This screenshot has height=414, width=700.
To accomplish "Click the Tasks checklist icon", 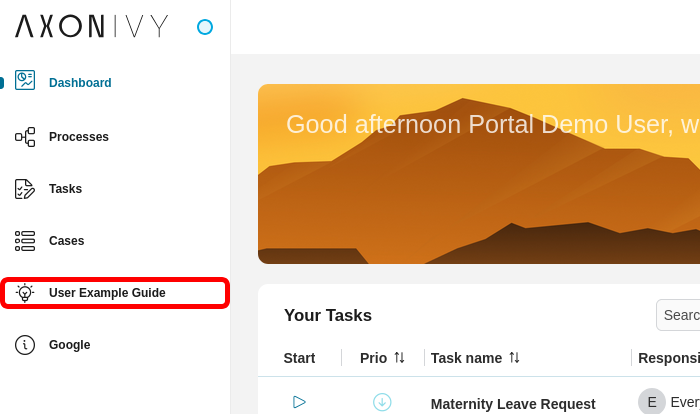I will click(x=25, y=189).
